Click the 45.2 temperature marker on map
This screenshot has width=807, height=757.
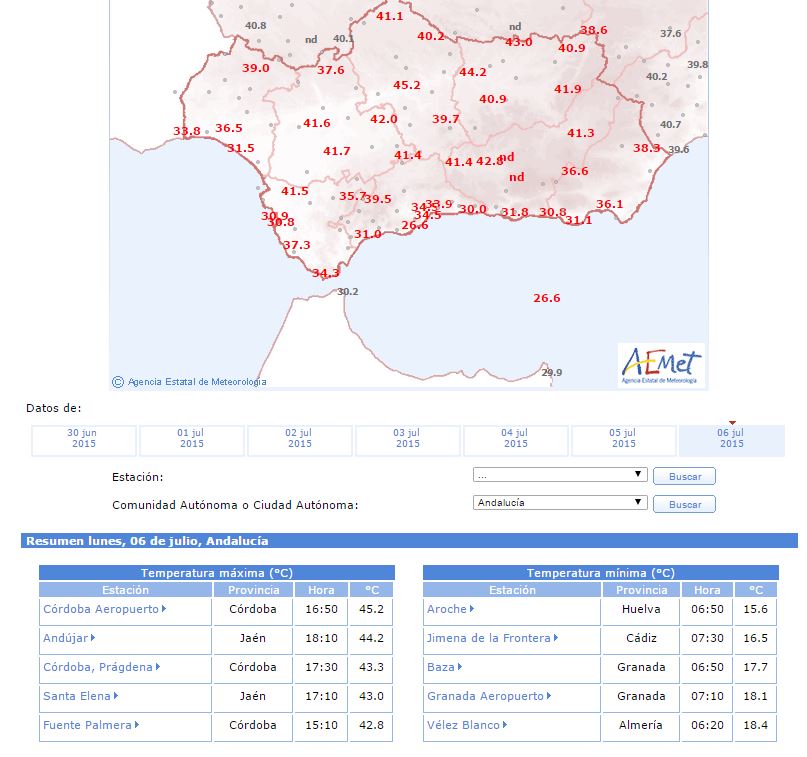(407, 85)
